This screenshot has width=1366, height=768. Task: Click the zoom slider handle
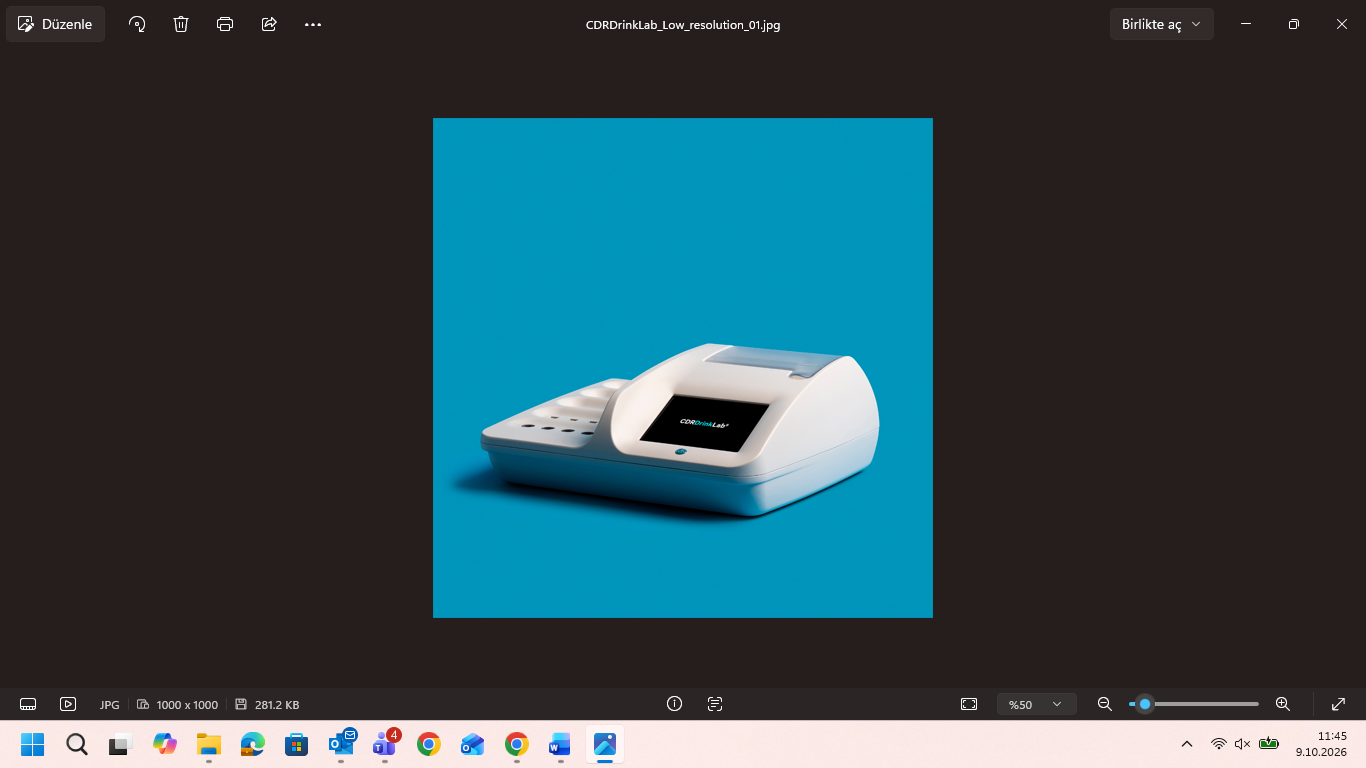pos(1145,704)
